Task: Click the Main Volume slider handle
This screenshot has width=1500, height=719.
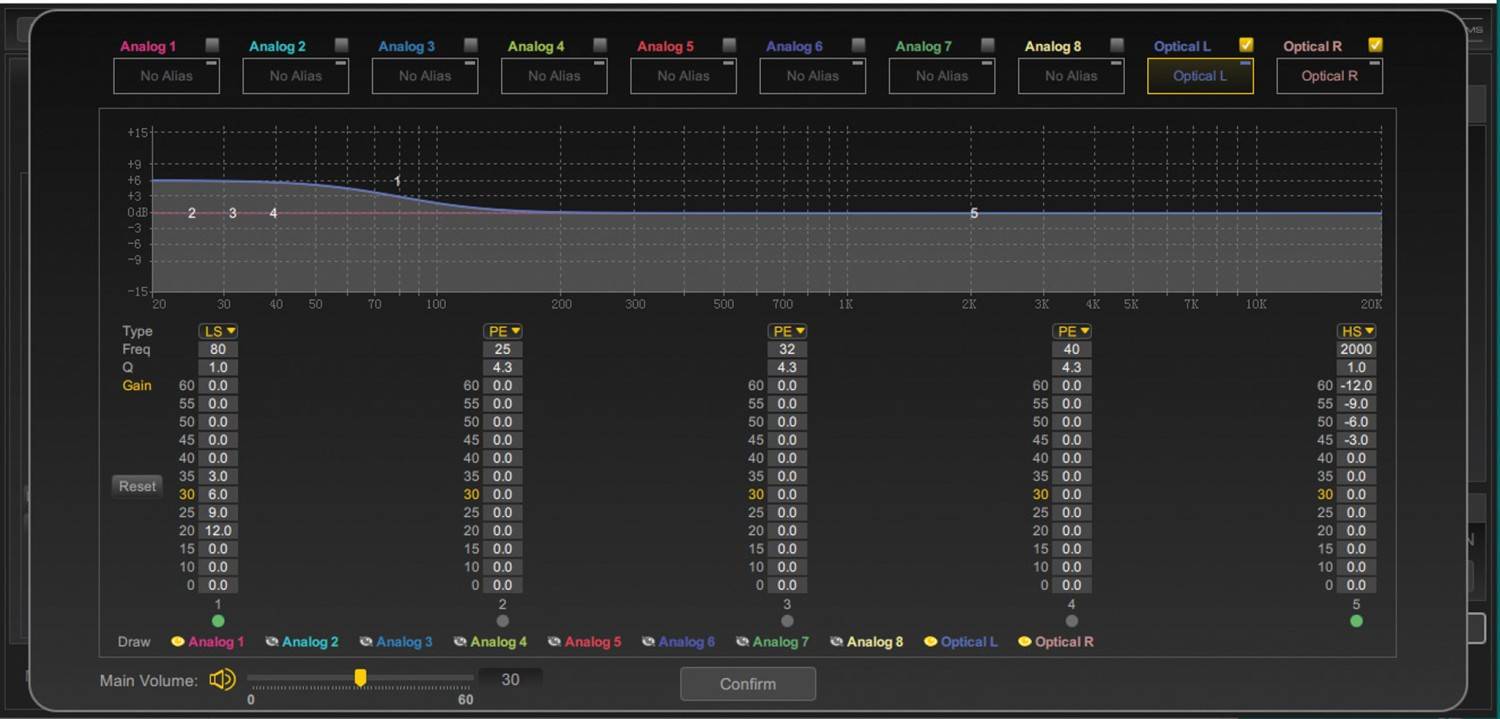Action: pos(360,679)
